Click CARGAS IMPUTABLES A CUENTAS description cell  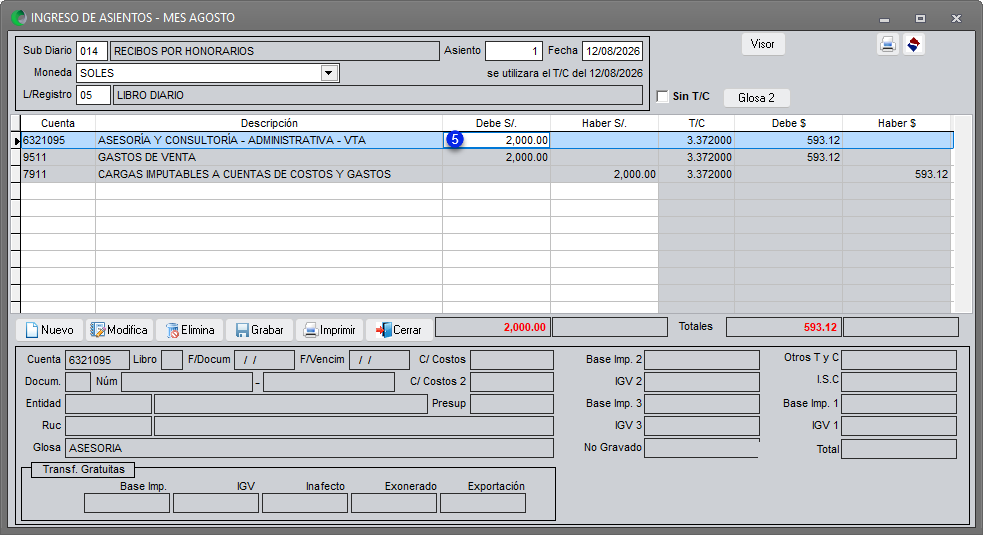[269, 174]
